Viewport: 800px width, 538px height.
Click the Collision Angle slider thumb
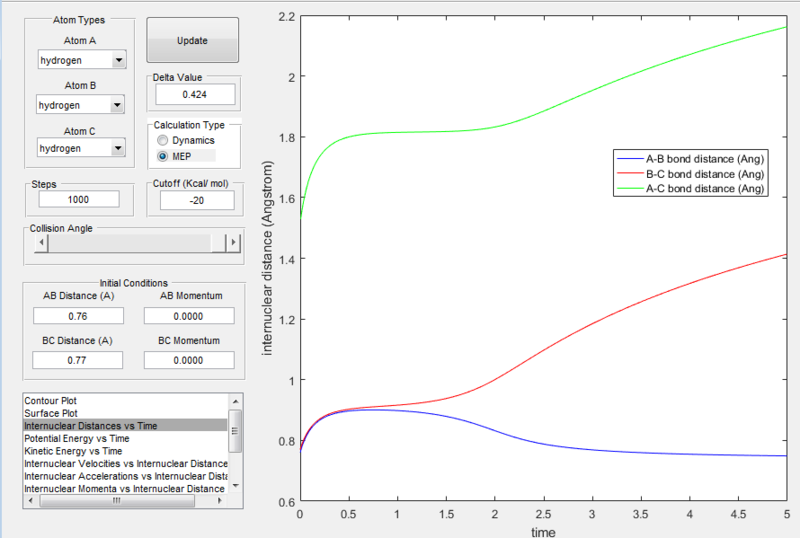tap(218, 242)
